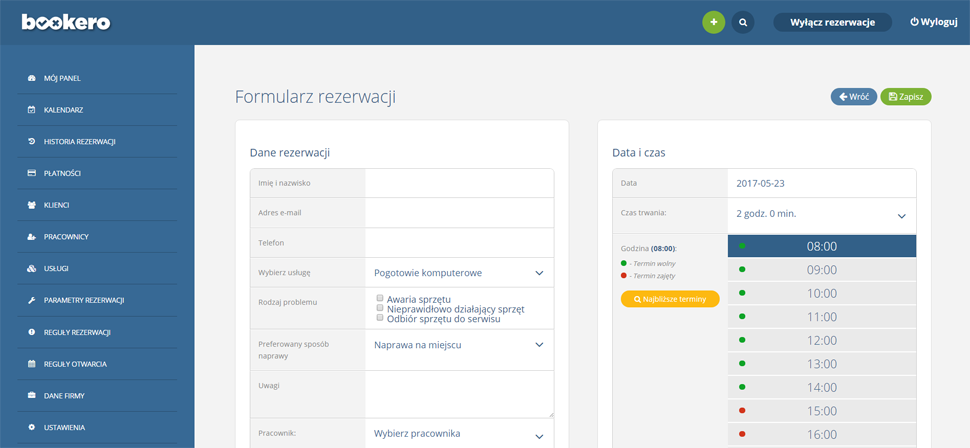Click the green plus add icon
Screen dimensions: 970x448
(x=713, y=22)
